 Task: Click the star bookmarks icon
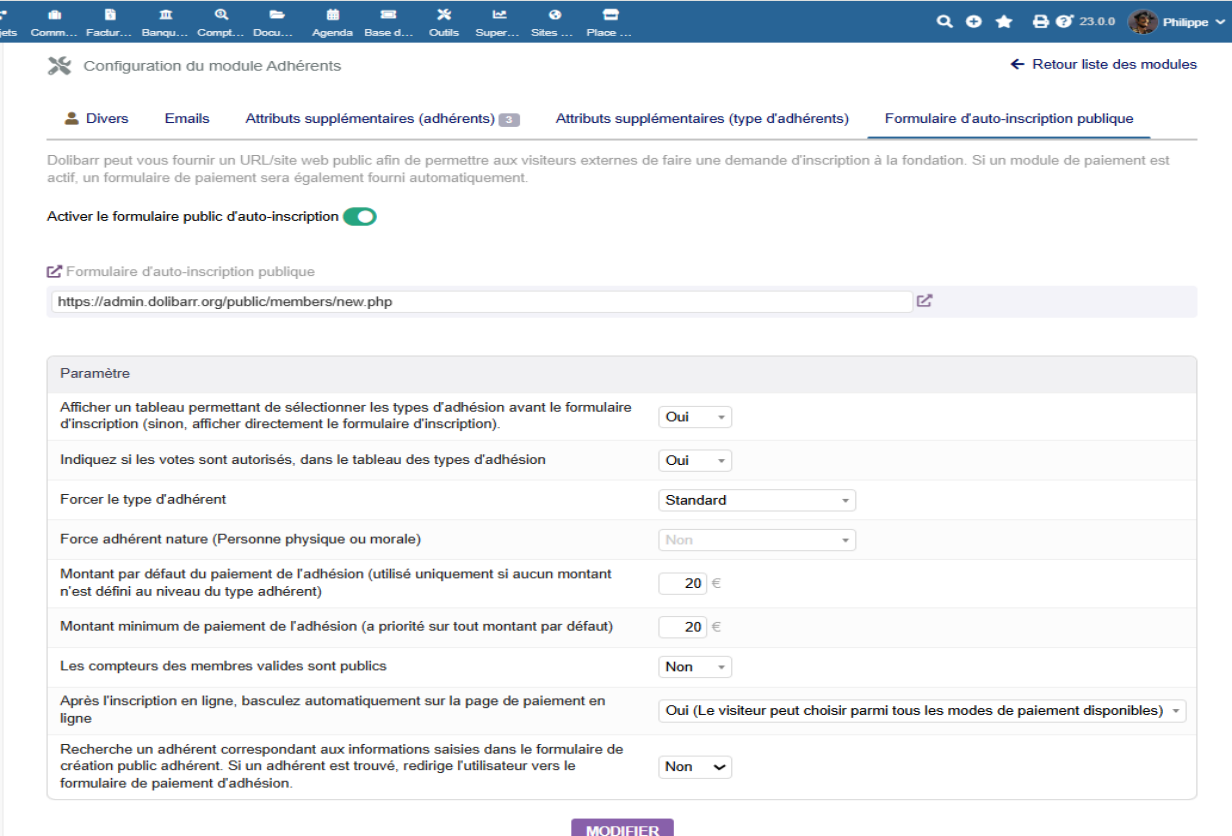click(1004, 21)
